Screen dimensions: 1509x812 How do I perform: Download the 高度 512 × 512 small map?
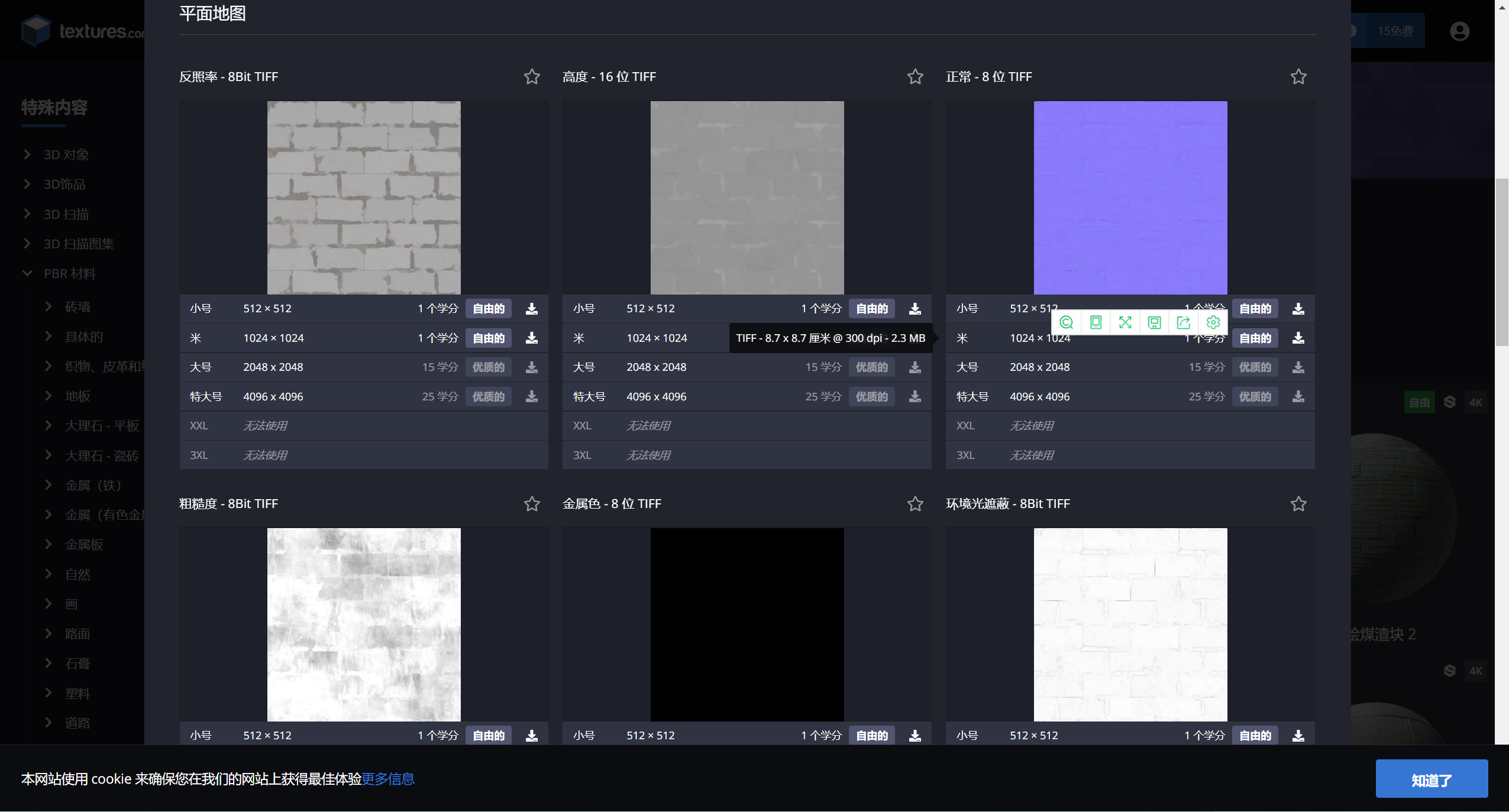[x=915, y=309]
